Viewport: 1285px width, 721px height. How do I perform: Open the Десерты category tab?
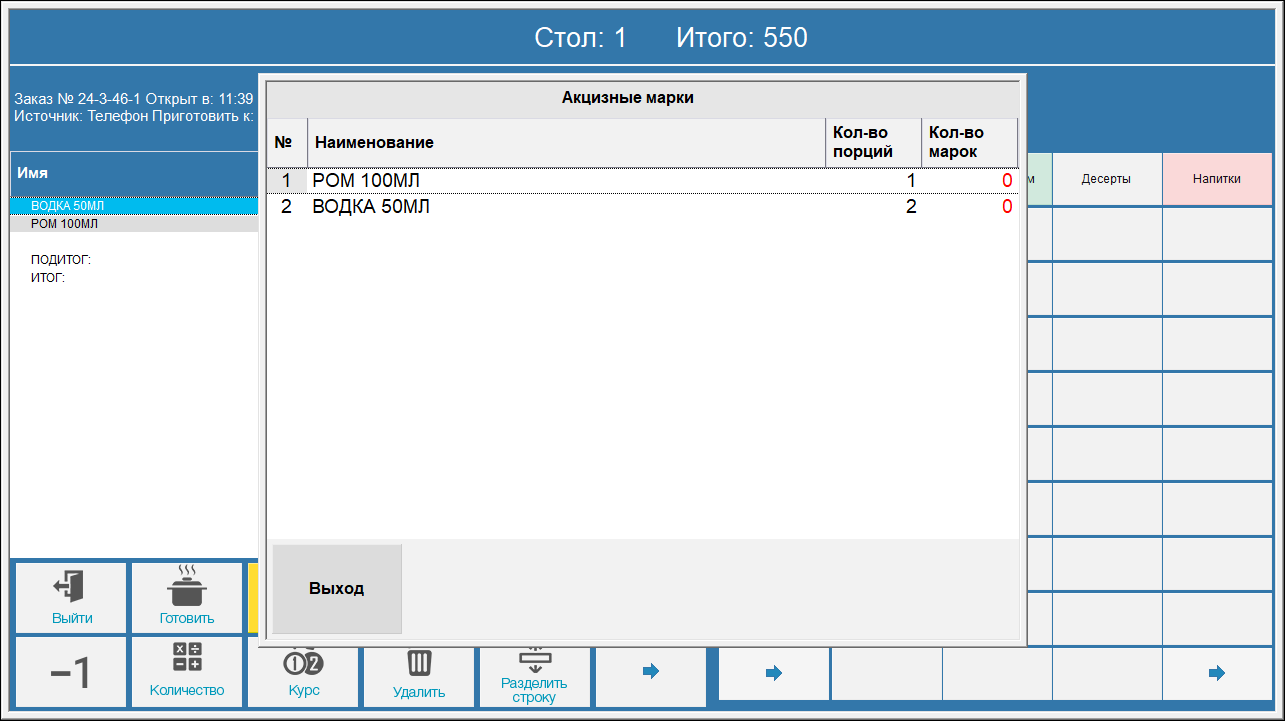[1107, 179]
